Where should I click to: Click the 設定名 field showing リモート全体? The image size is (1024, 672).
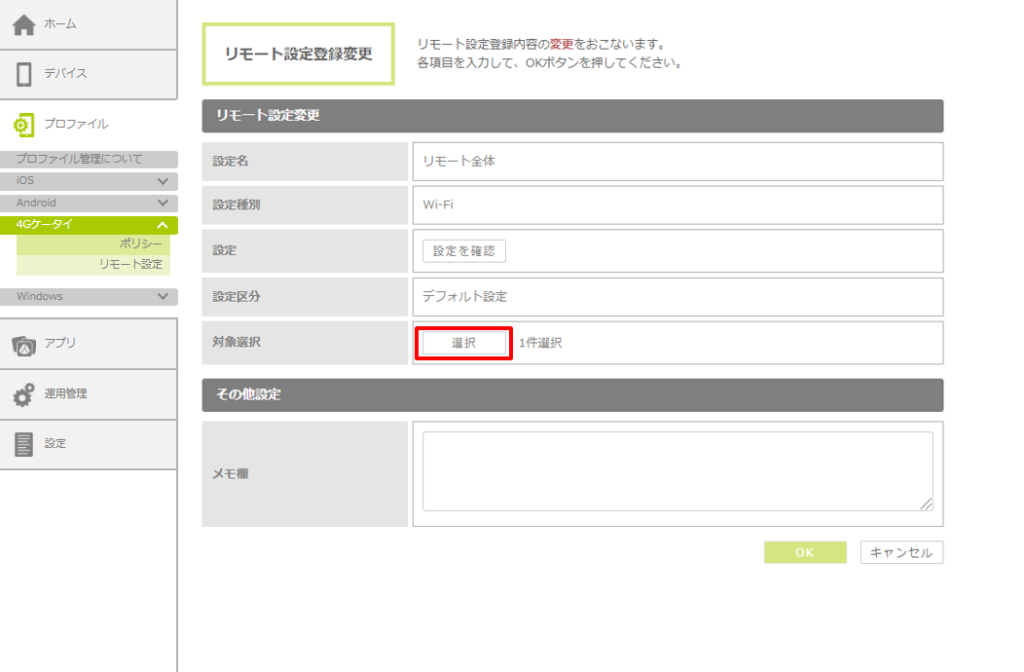(677, 161)
